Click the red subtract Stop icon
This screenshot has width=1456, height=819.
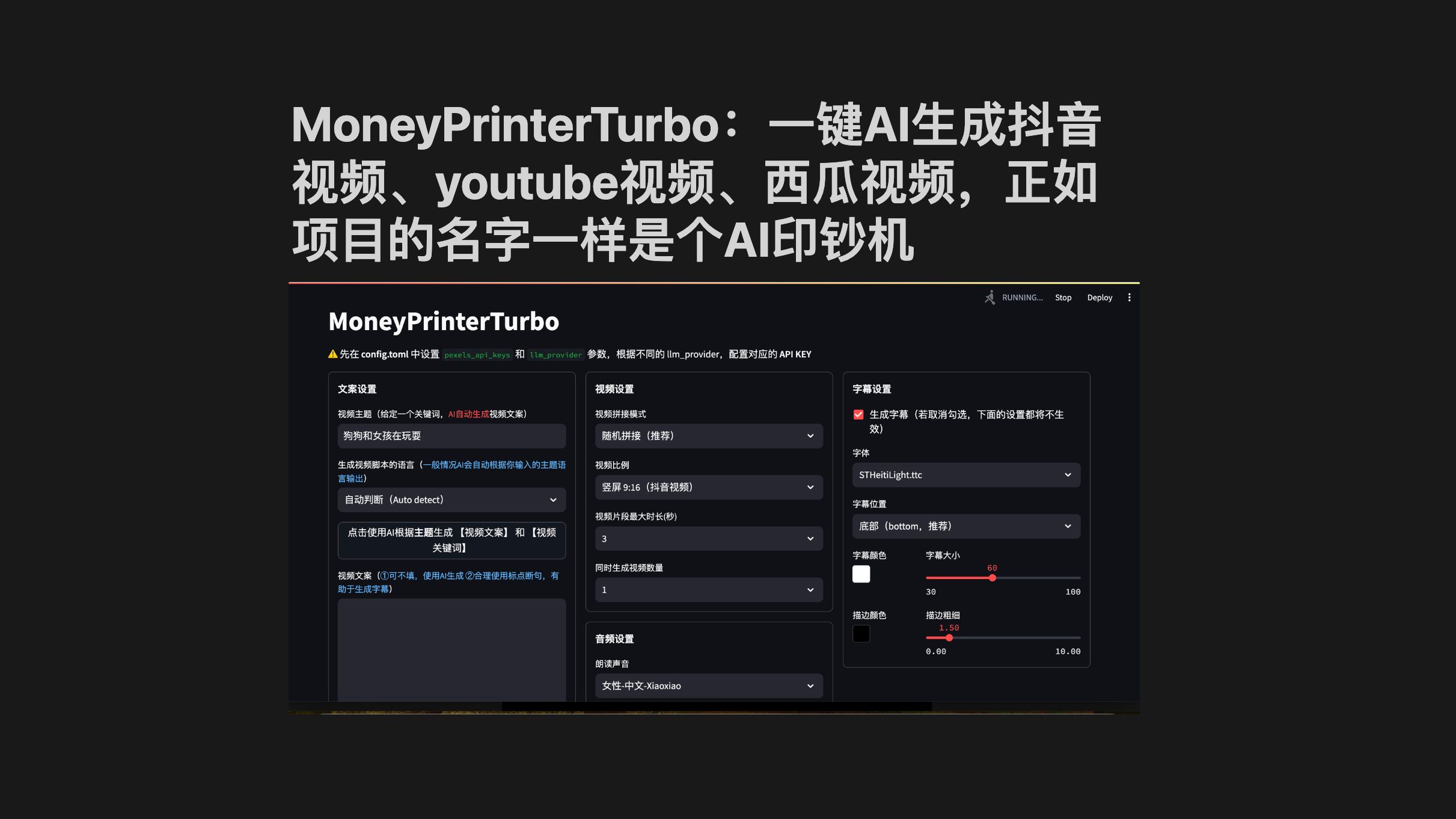coord(1063,297)
